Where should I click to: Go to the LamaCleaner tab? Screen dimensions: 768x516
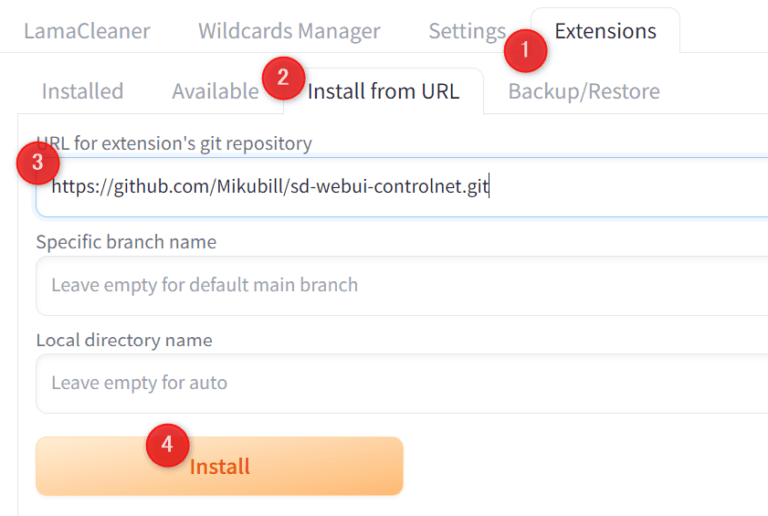87,31
